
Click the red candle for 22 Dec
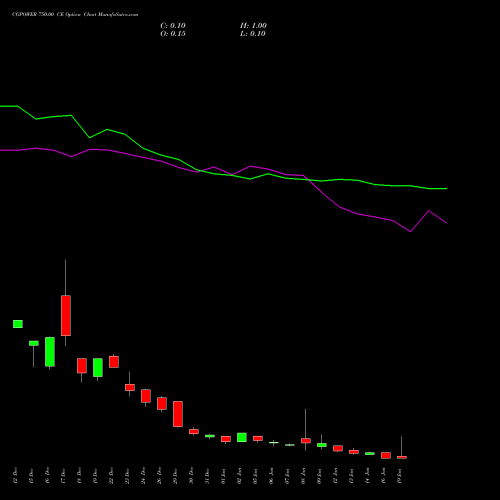[x=114, y=362]
